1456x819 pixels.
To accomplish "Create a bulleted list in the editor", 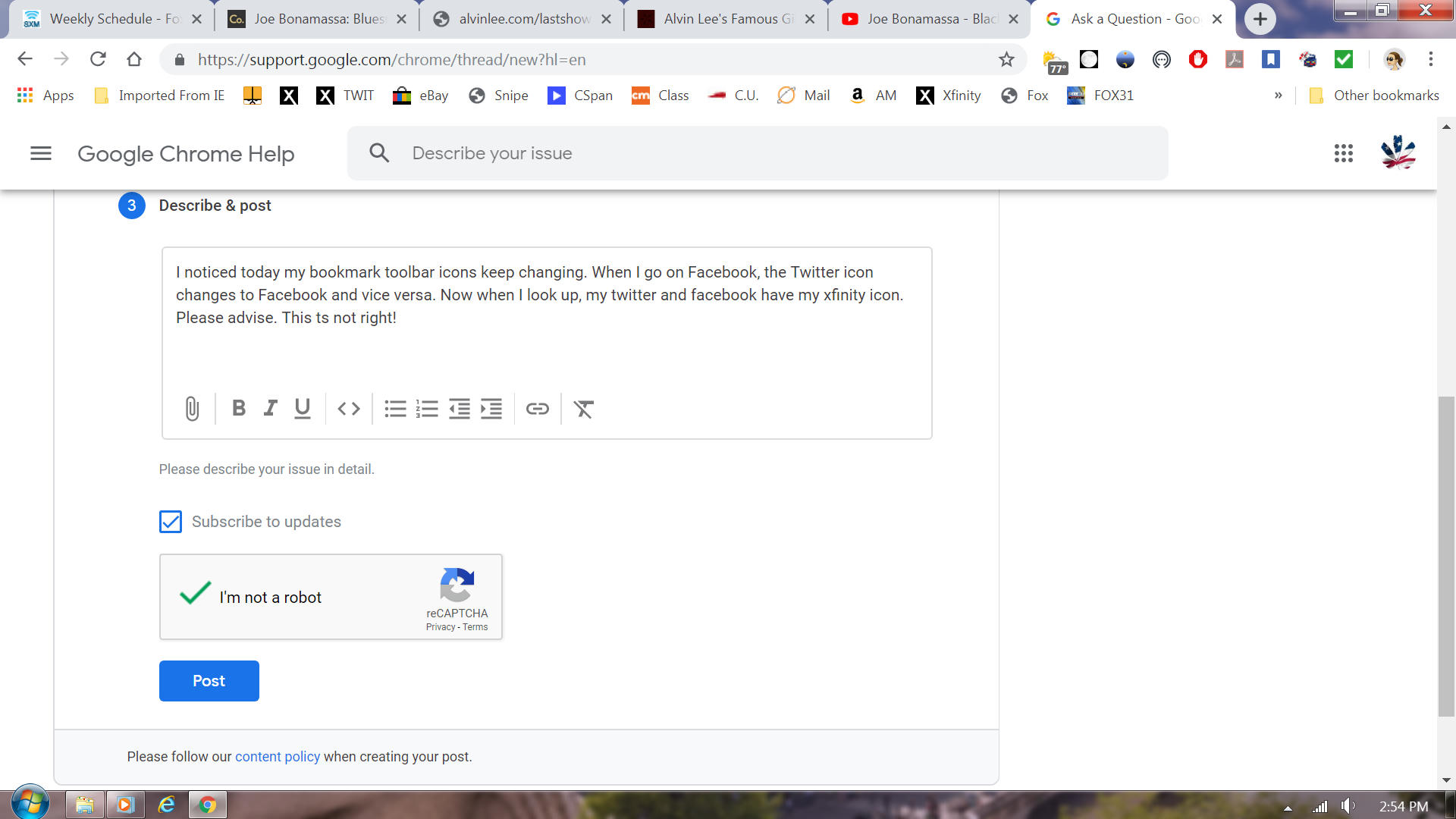I will pos(394,409).
